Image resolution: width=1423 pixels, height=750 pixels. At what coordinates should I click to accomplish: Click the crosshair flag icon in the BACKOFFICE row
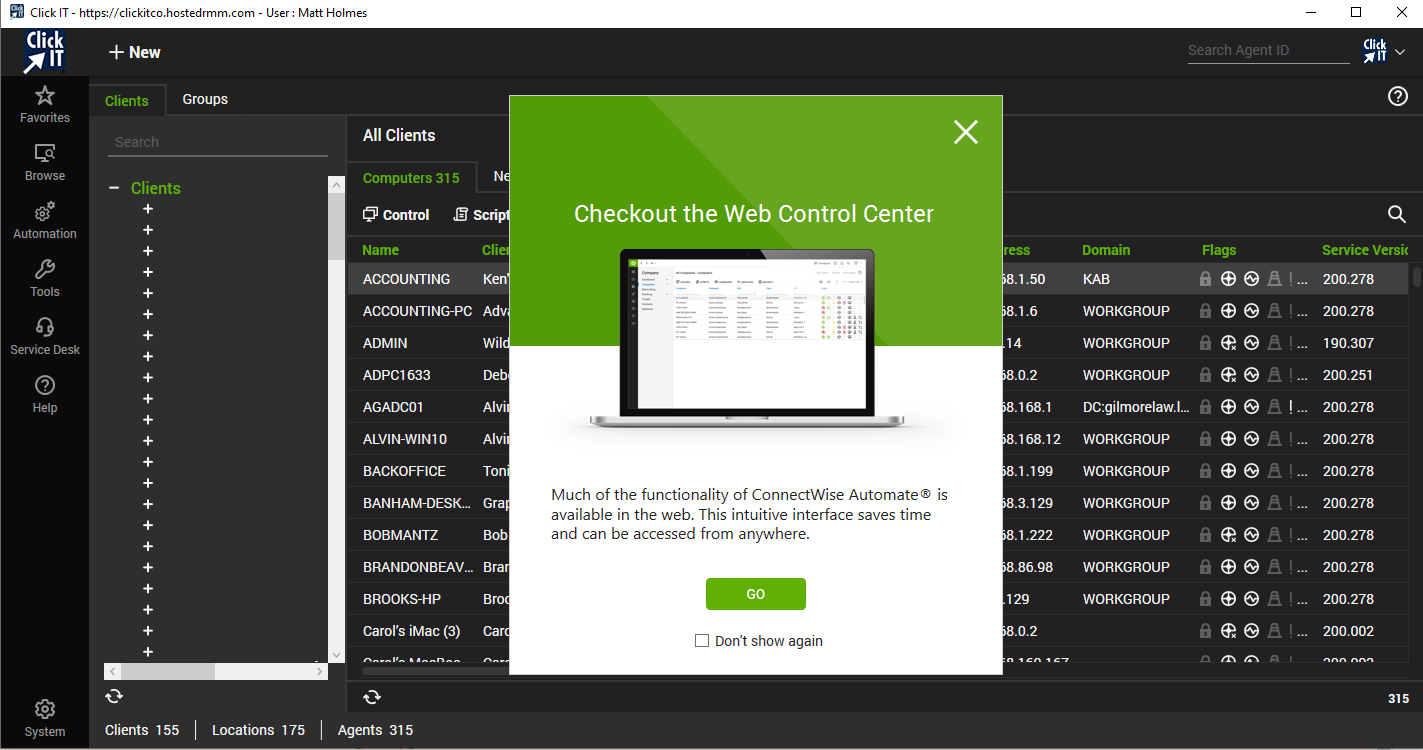1229,471
